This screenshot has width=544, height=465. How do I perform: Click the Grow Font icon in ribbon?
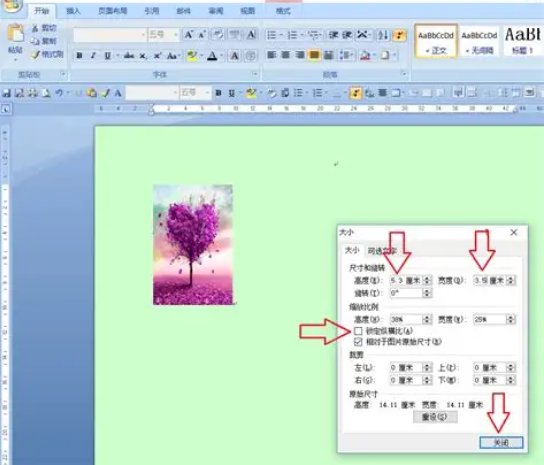pos(188,35)
